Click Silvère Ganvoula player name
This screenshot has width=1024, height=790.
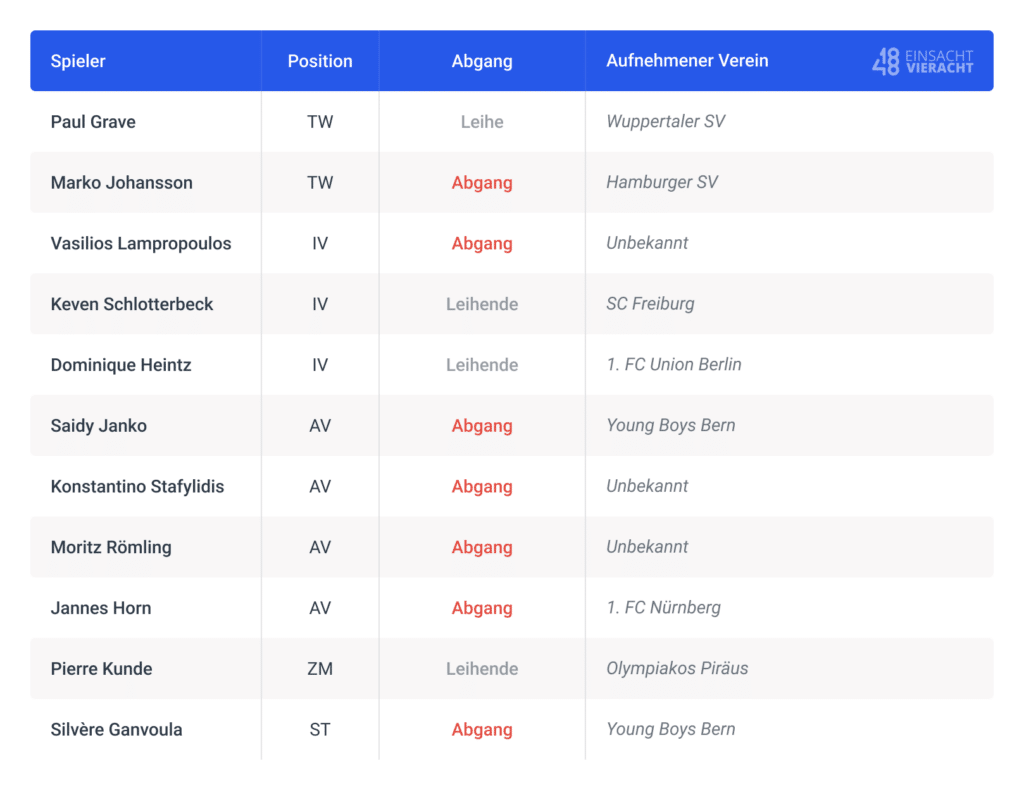pyautogui.click(x=116, y=729)
